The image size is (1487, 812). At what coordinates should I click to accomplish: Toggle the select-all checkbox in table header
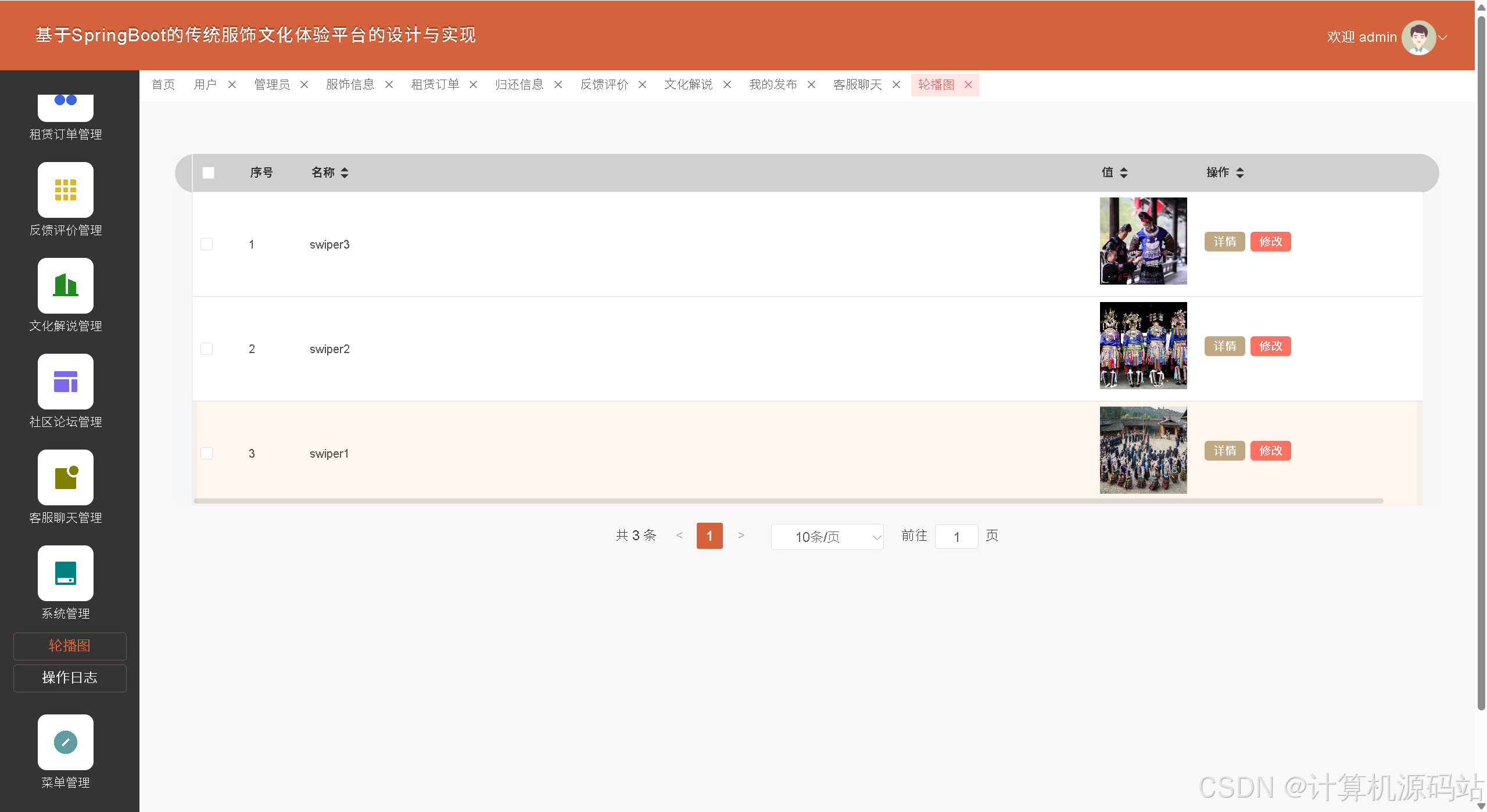click(x=208, y=173)
